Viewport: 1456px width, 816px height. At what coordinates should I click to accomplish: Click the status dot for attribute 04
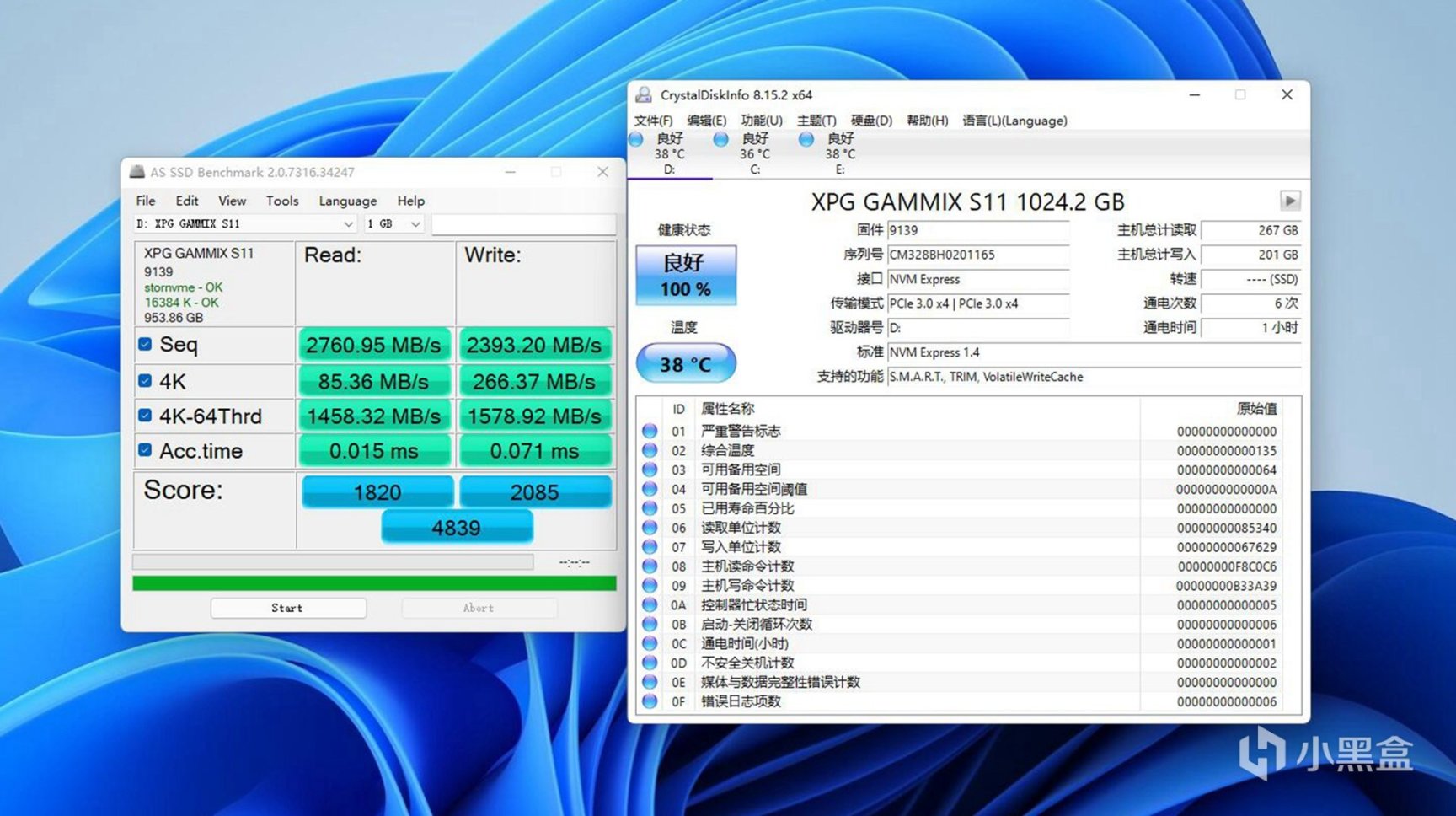(650, 489)
